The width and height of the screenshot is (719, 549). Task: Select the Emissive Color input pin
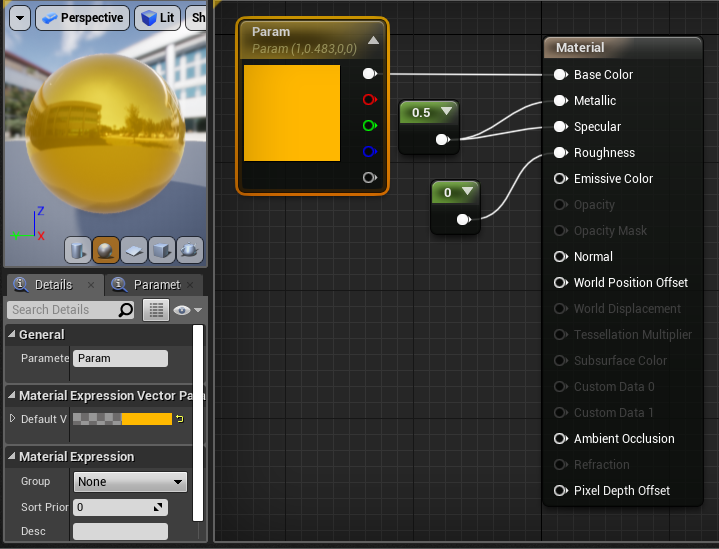pos(560,179)
